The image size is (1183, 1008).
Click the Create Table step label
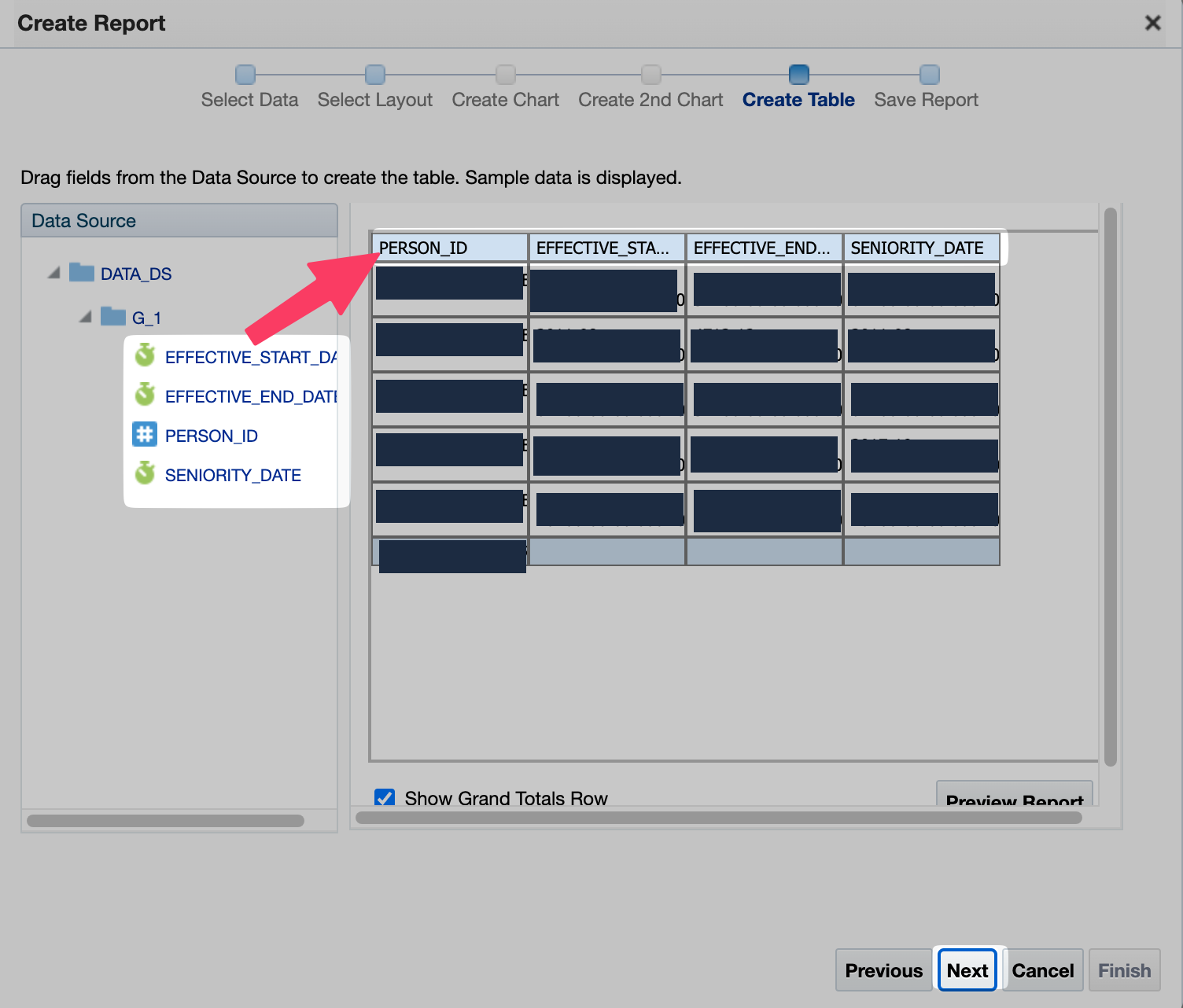click(x=798, y=100)
